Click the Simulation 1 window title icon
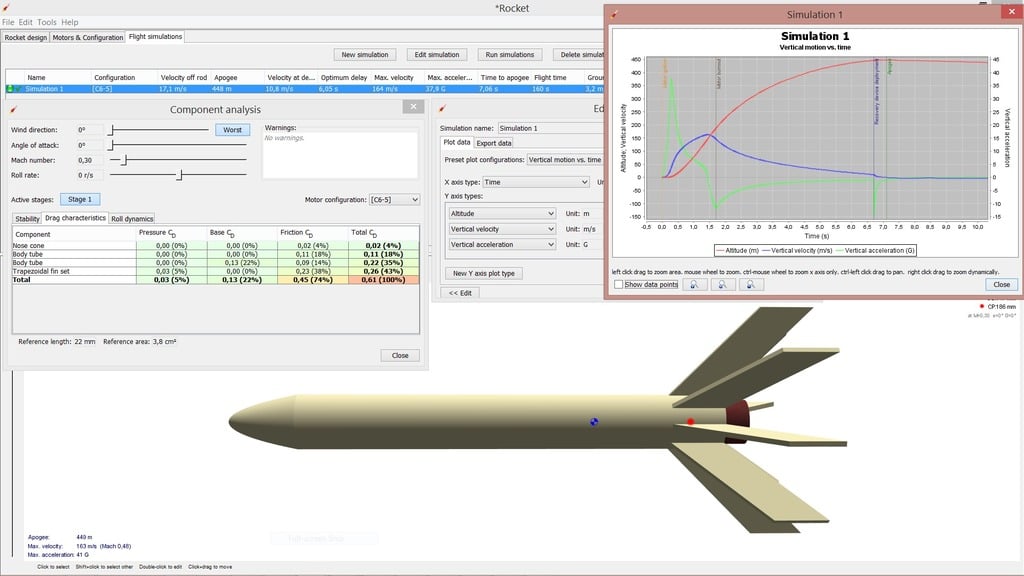This screenshot has width=1024, height=576. point(614,14)
